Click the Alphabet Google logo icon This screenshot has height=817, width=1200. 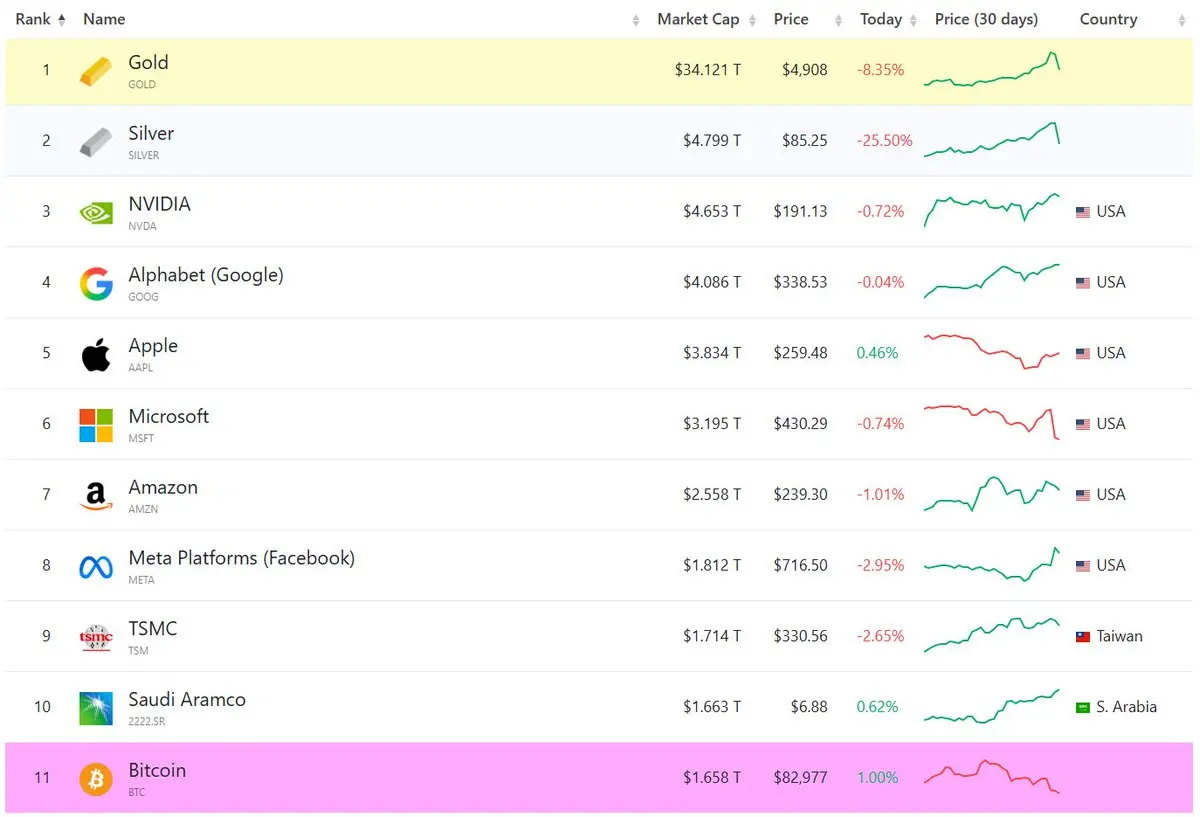(96, 284)
